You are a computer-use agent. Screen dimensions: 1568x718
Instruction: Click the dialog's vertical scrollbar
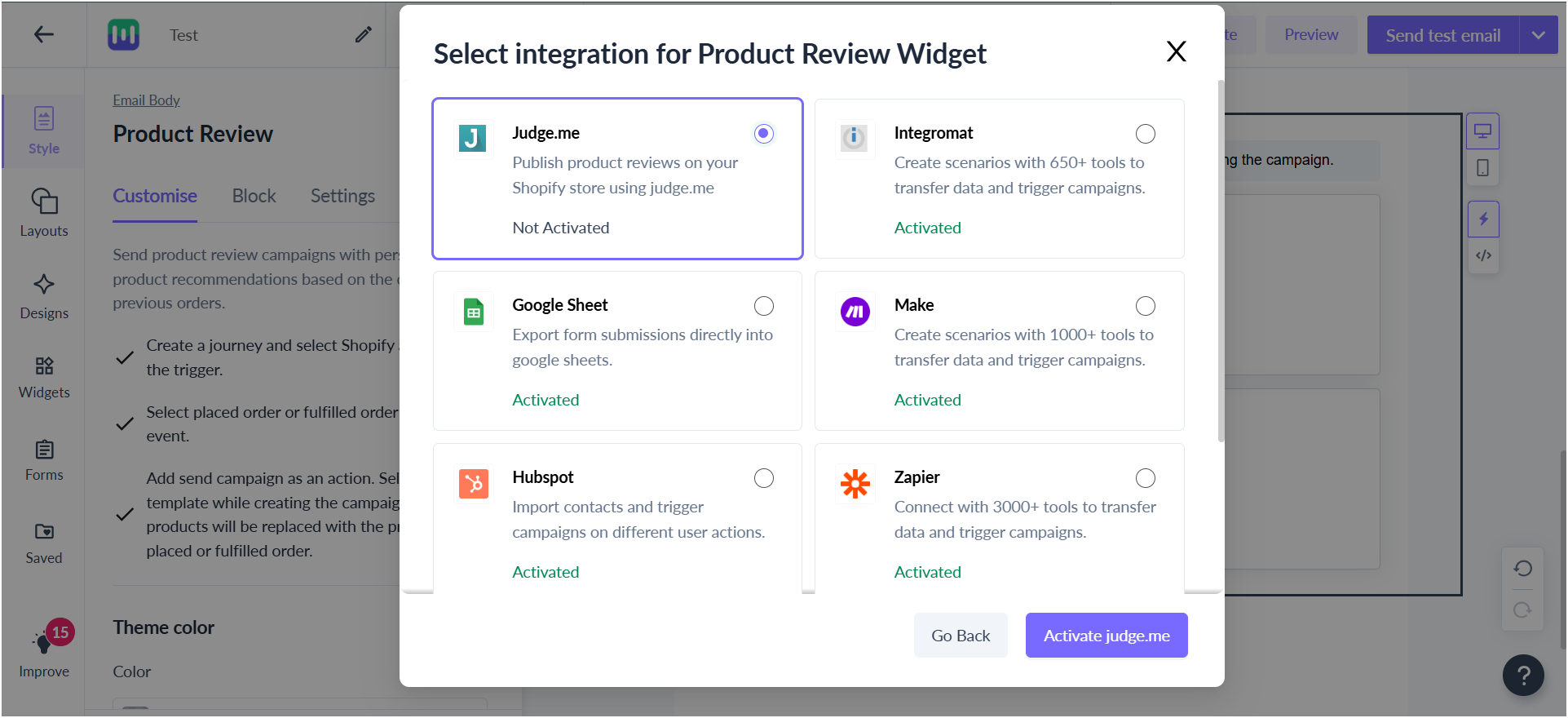(1221, 261)
